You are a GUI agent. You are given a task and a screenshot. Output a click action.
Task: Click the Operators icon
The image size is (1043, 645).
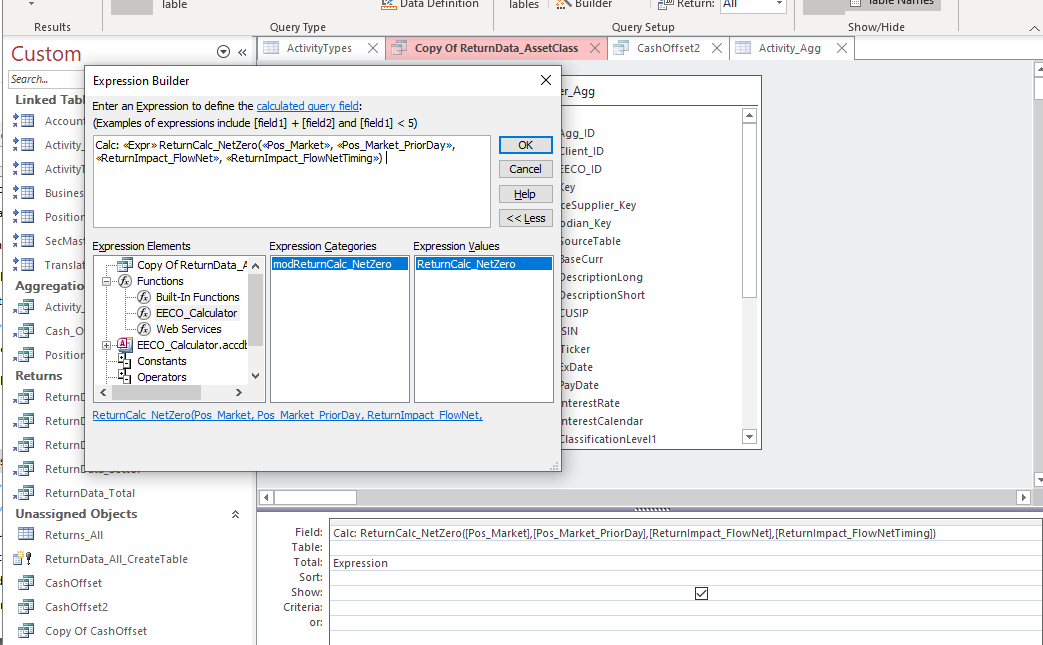(124, 376)
